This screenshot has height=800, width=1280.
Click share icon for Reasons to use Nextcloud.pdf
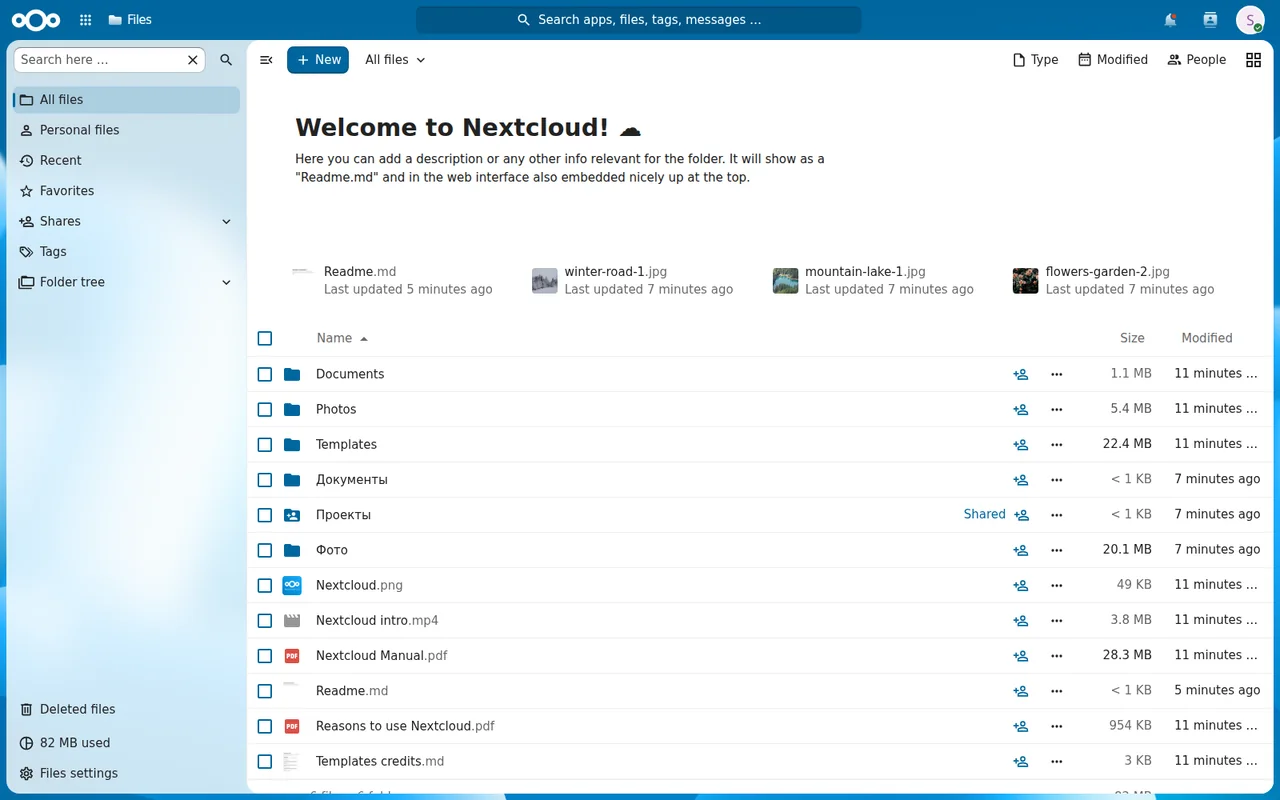1021,726
